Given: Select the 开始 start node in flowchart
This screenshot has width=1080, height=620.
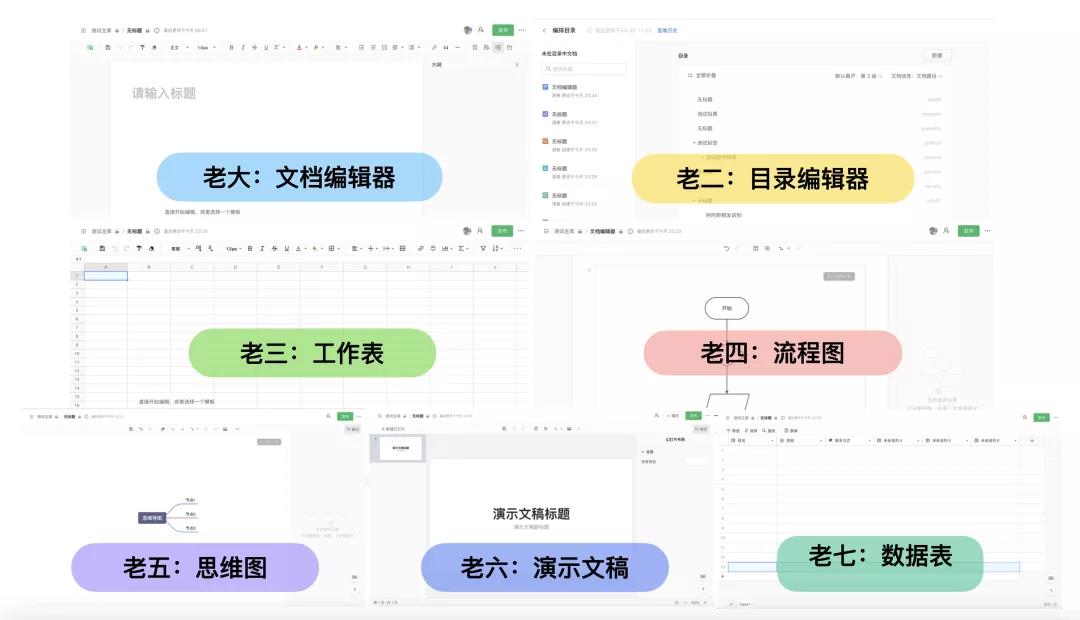Looking at the screenshot, I should (727, 308).
